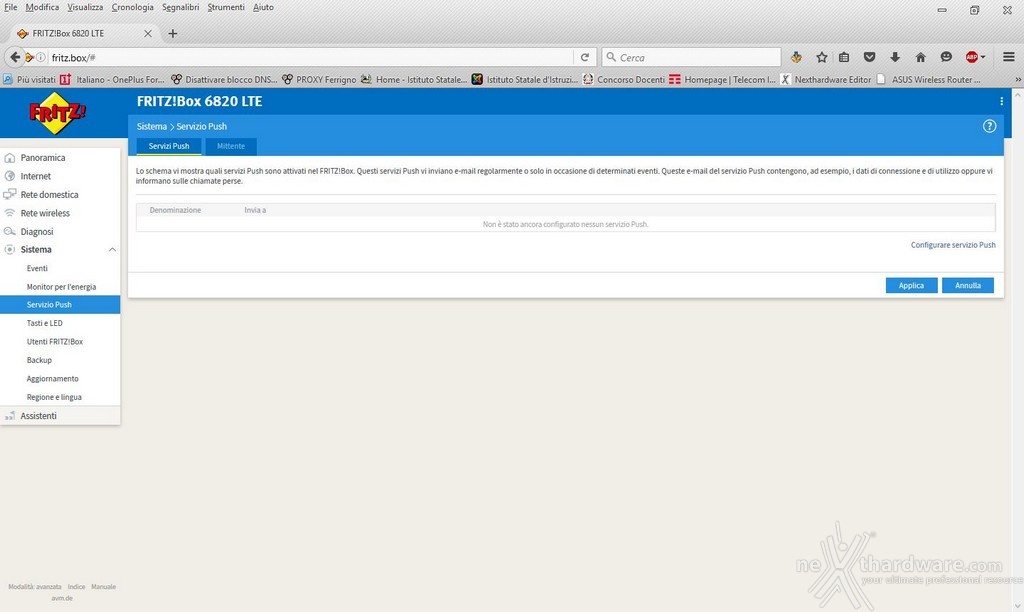Open a new browser tab with plus
The width and height of the screenshot is (1024, 612).
(x=172, y=33)
